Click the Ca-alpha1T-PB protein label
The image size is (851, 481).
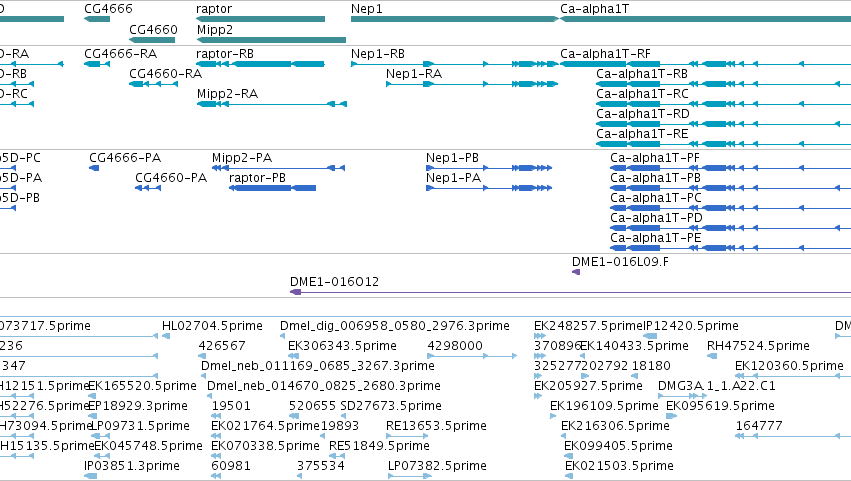tap(655, 178)
